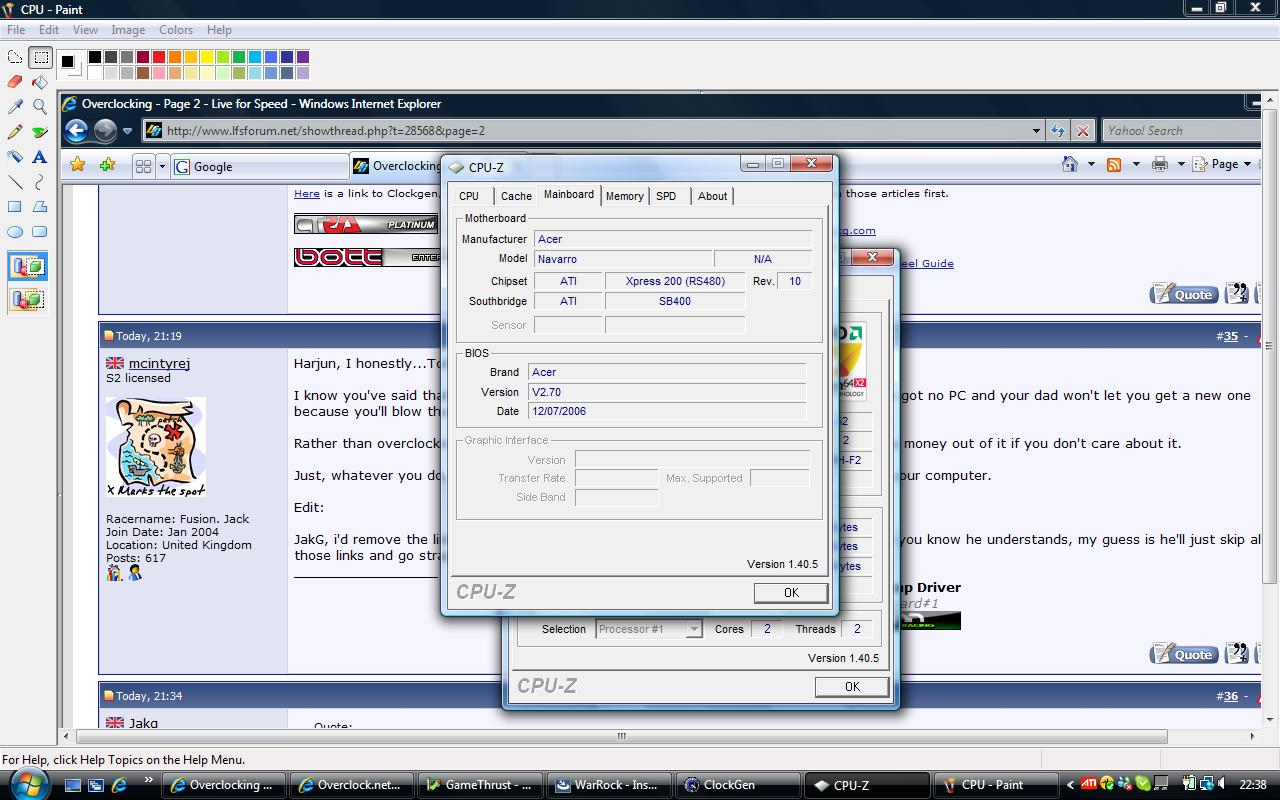Switch to the Brush tool
Image resolution: width=1280 pixels, height=800 pixels.
coord(40,132)
